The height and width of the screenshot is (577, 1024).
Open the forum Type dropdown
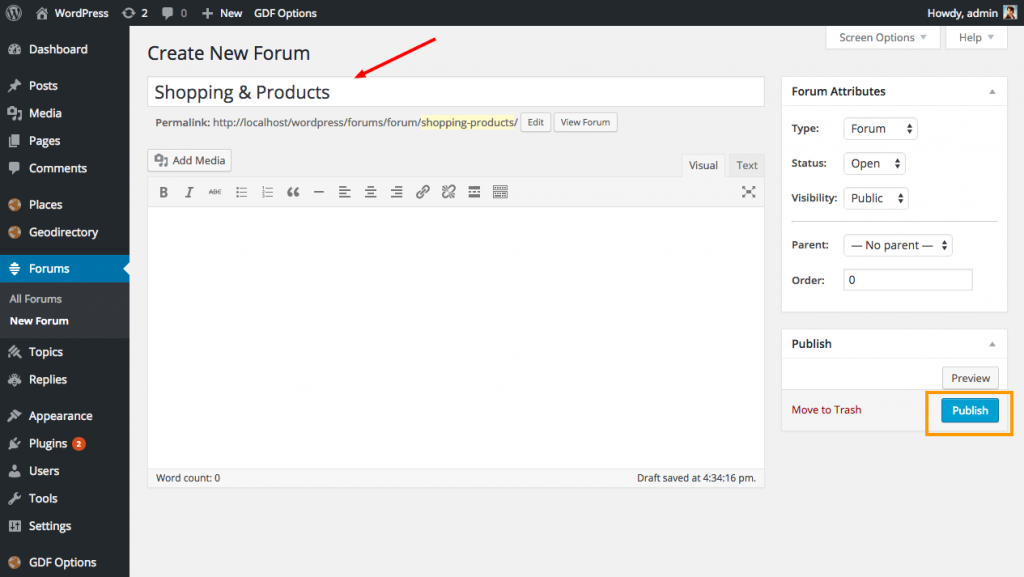pos(880,129)
